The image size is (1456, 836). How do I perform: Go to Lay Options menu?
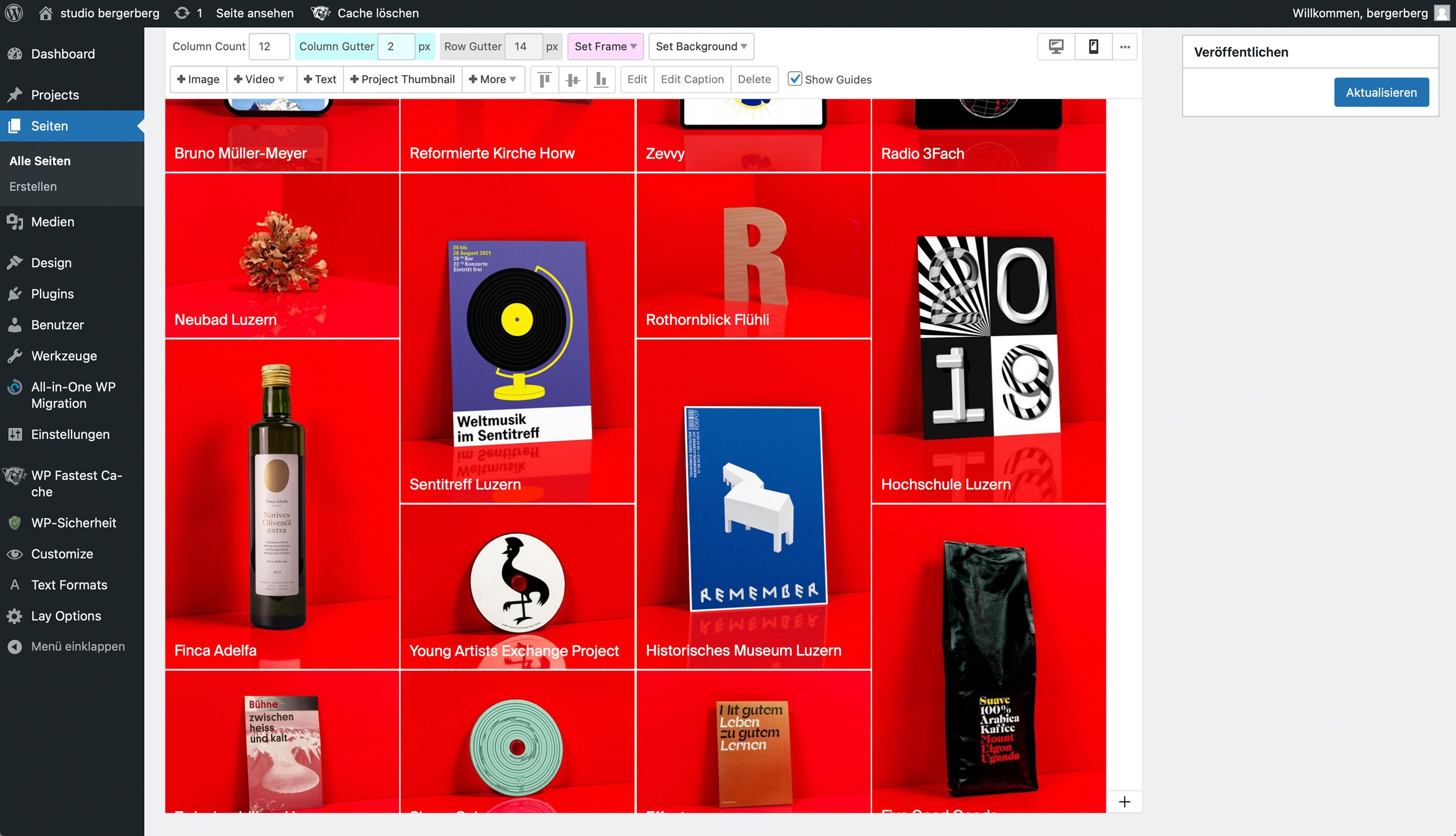[x=66, y=616]
